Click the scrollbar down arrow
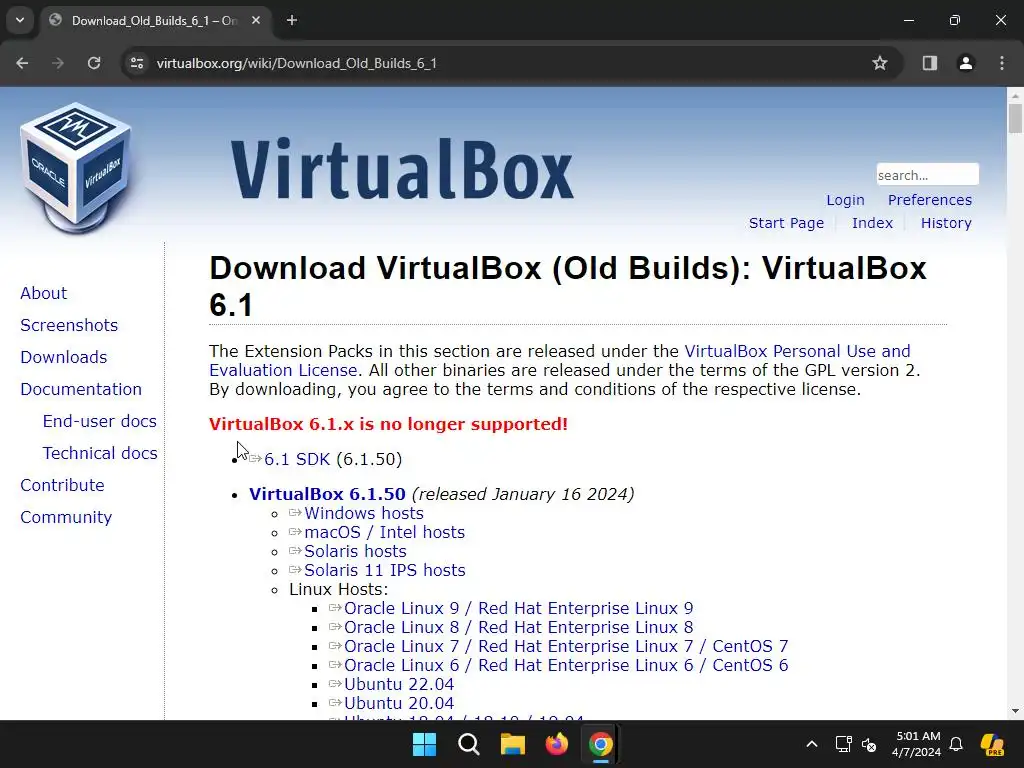Image resolution: width=1024 pixels, height=768 pixels. (x=1015, y=711)
